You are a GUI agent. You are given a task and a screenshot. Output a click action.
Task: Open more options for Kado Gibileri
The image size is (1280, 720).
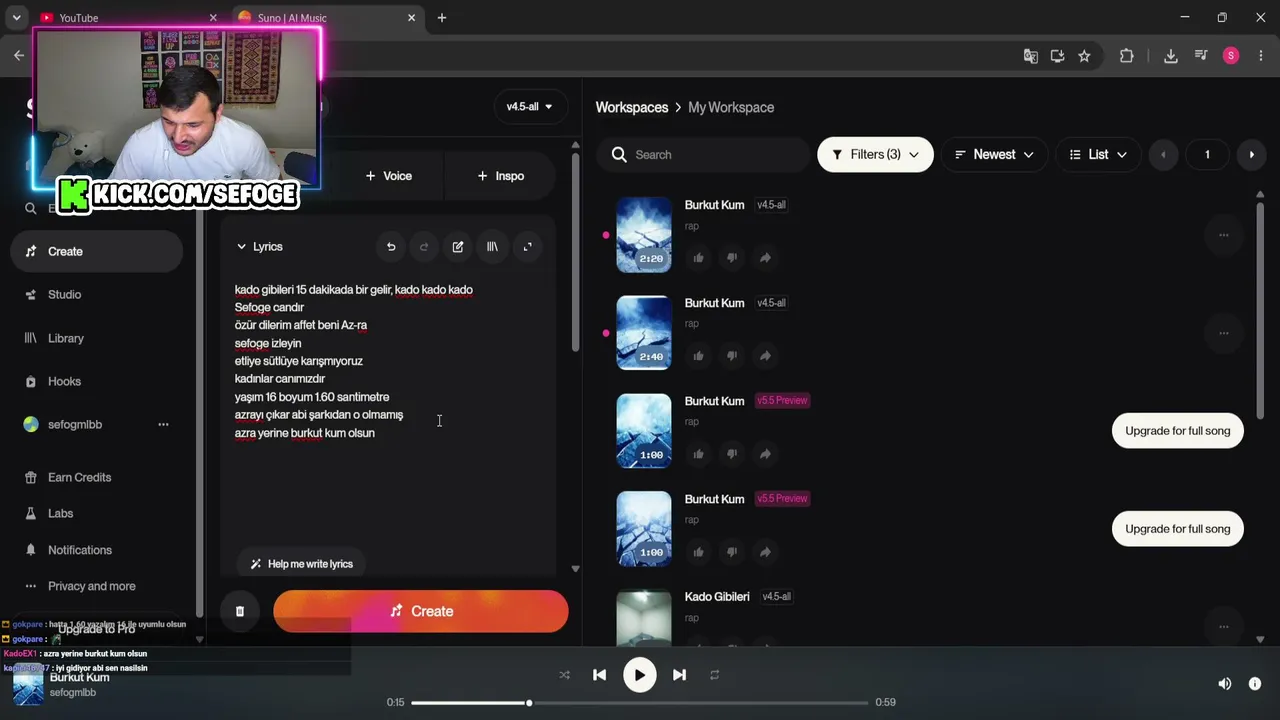pos(1223,627)
